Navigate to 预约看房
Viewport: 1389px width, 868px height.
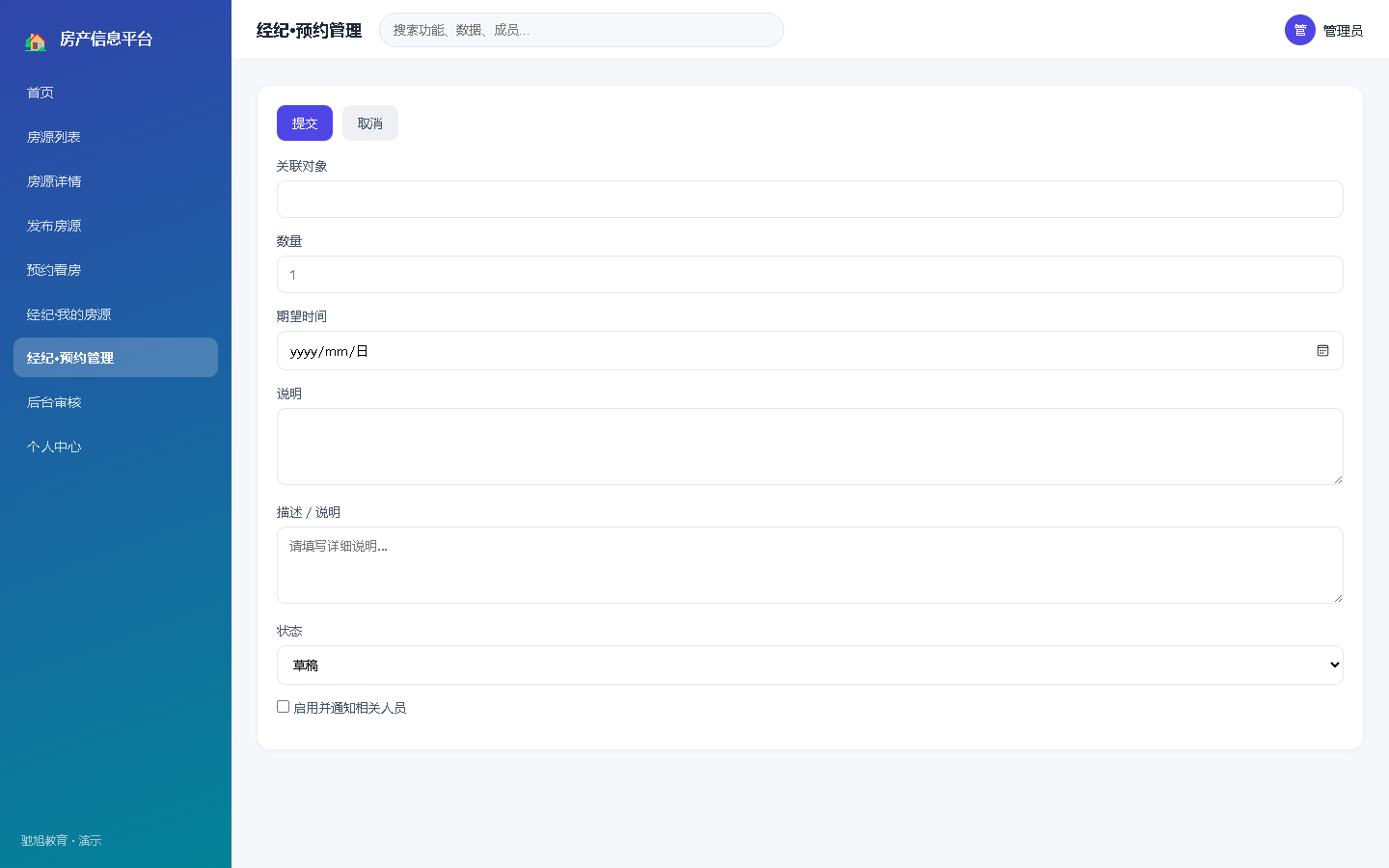point(116,270)
